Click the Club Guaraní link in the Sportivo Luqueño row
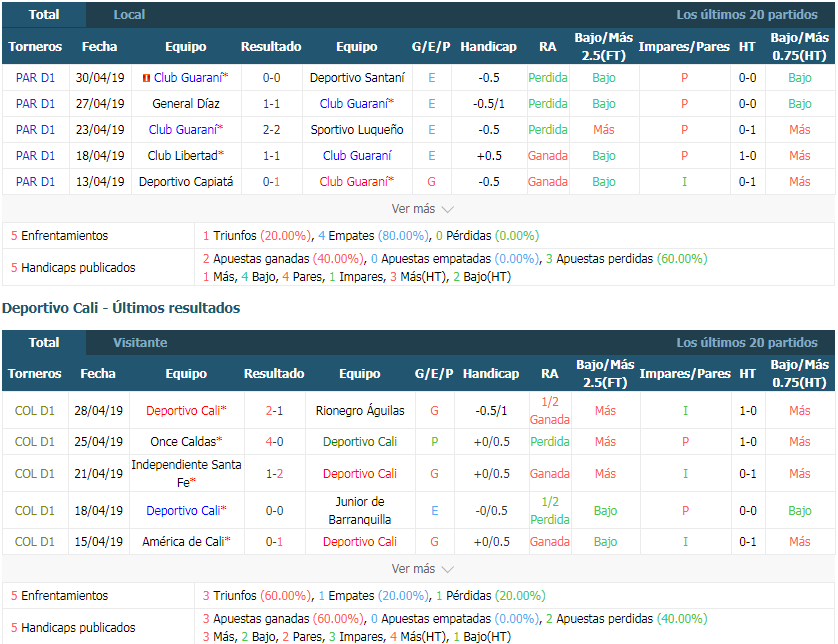The height and width of the screenshot is (644, 838). coord(185,130)
